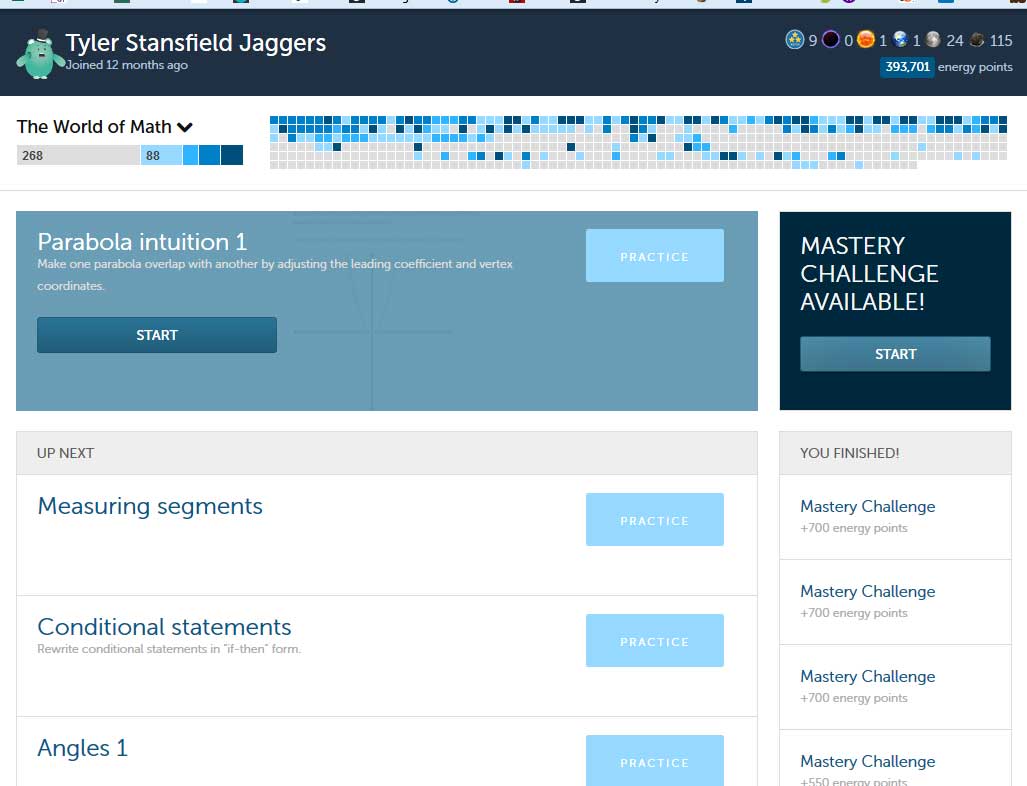The width and height of the screenshot is (1027, 786).
Task: Open the Challenge Patches badge icon with stars
Action: (x=794, y=40)
